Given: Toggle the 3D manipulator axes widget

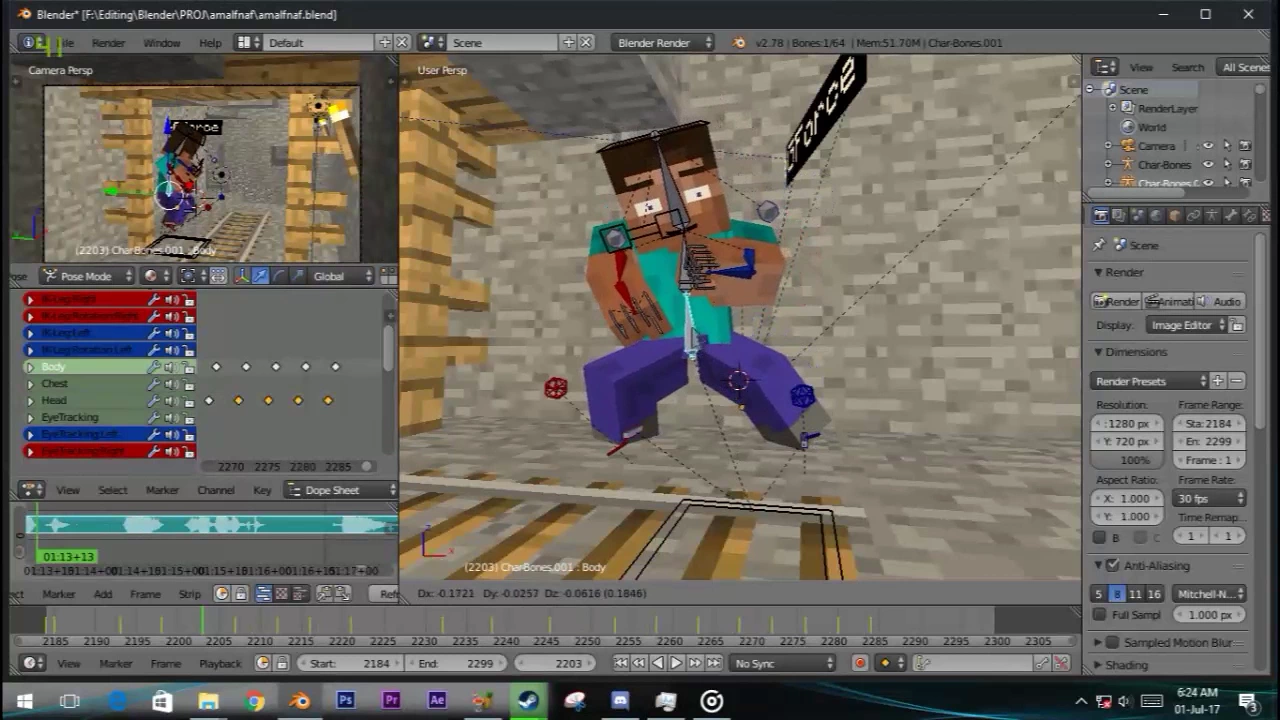Looking at the screenshot, I should tap(241, 276).
